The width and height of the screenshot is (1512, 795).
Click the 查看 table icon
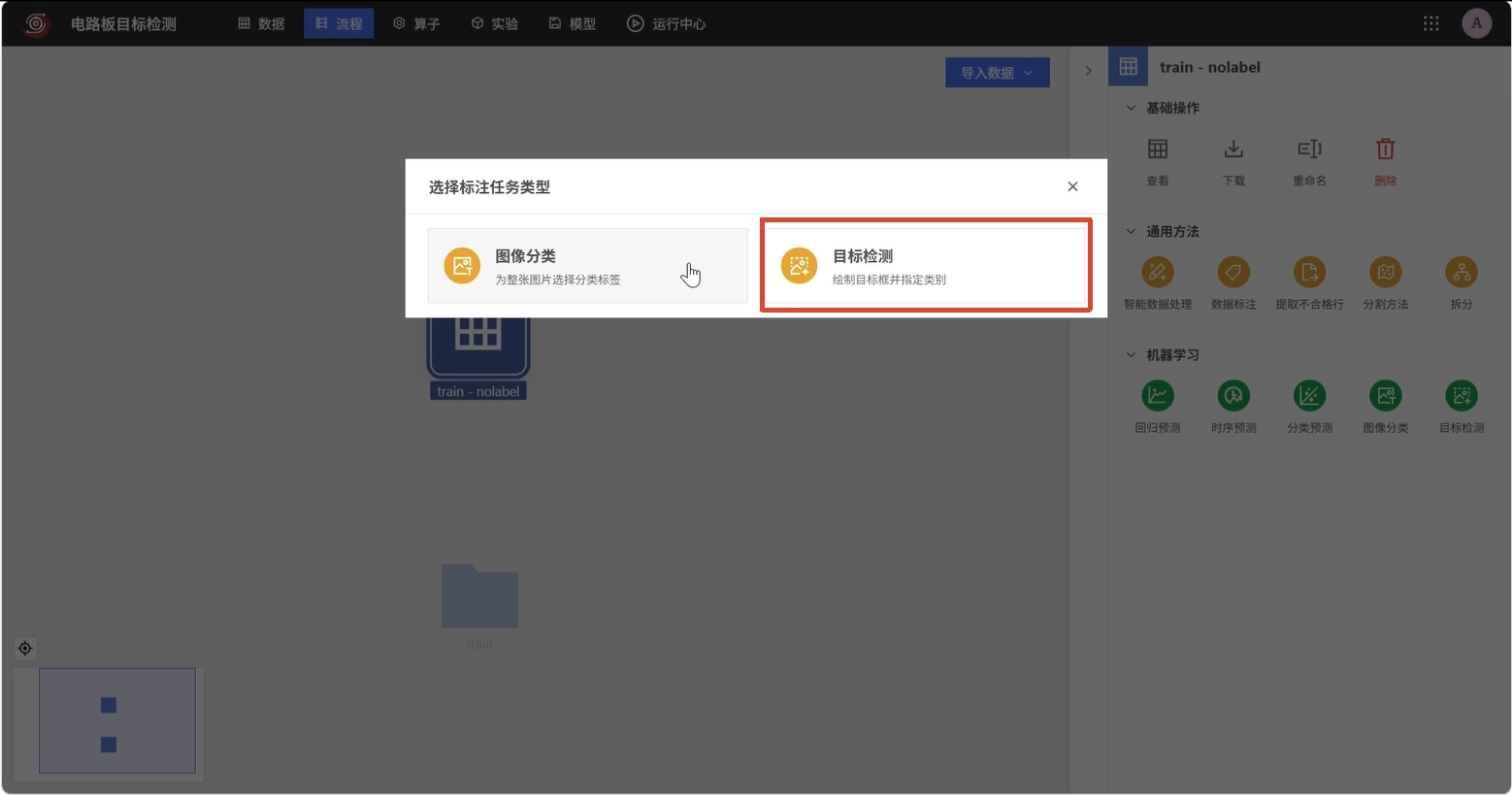[x=1158, y=149]
